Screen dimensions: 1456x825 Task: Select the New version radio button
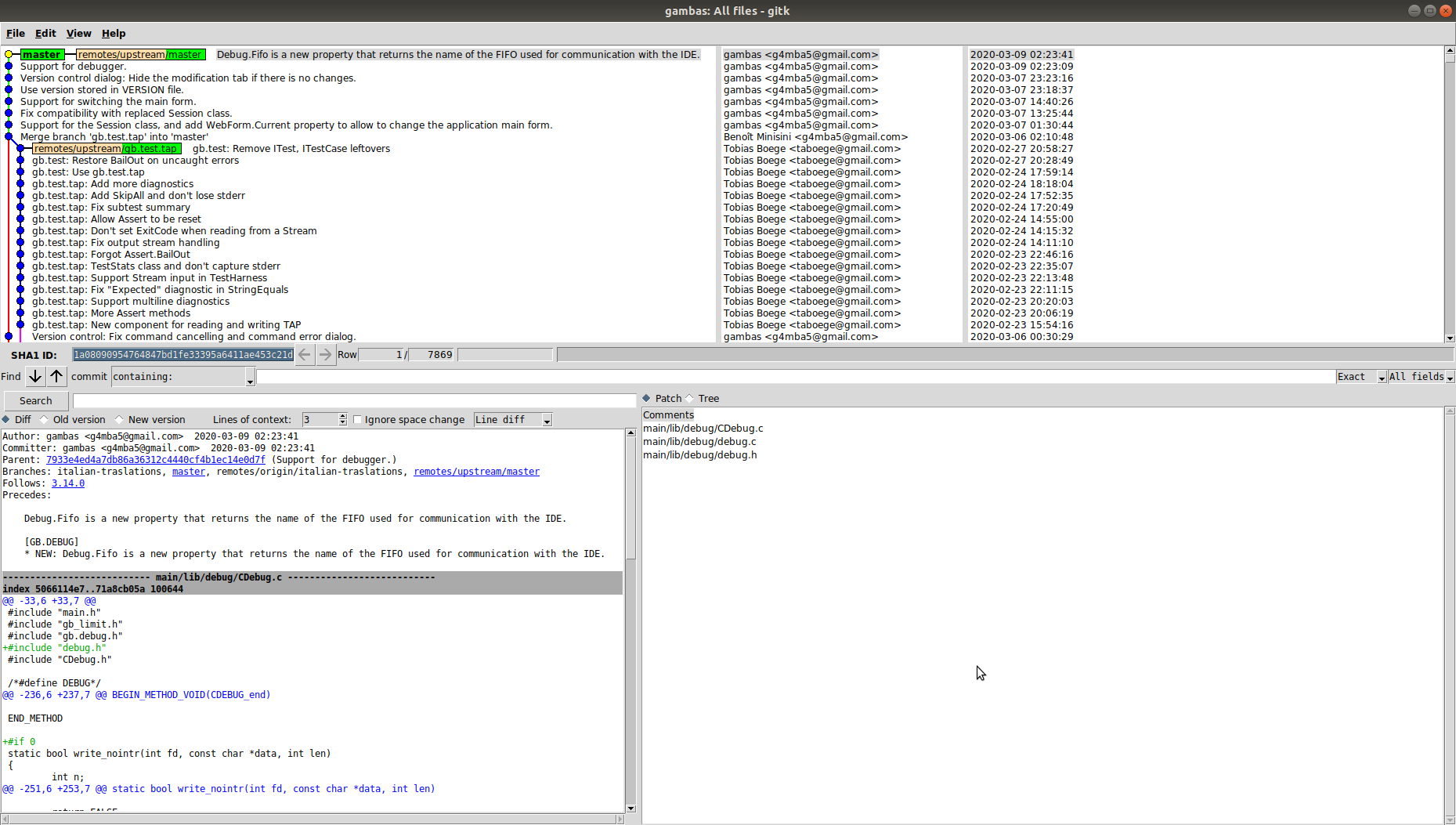click(119, 420)
